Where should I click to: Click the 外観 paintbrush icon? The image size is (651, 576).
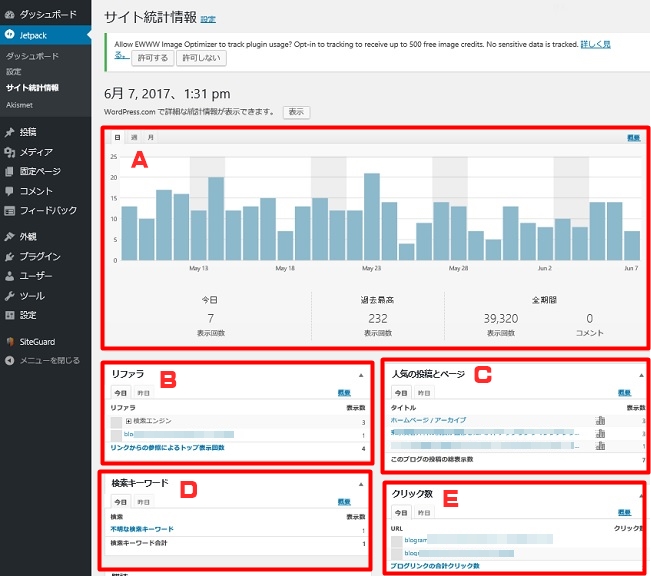tap(10, 237)
